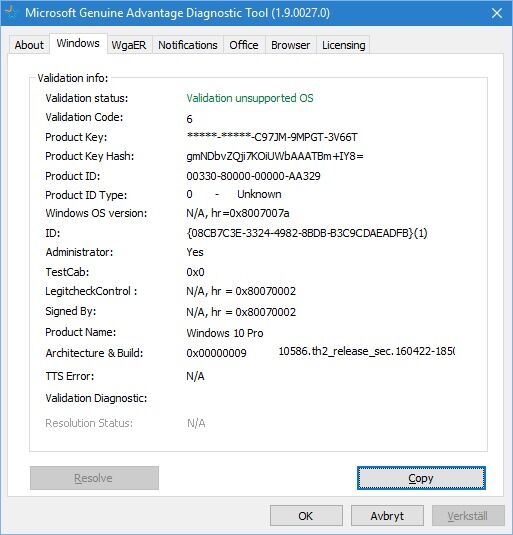
Task: Click the Resolution Status N/A value
Action: pos(196,423)
